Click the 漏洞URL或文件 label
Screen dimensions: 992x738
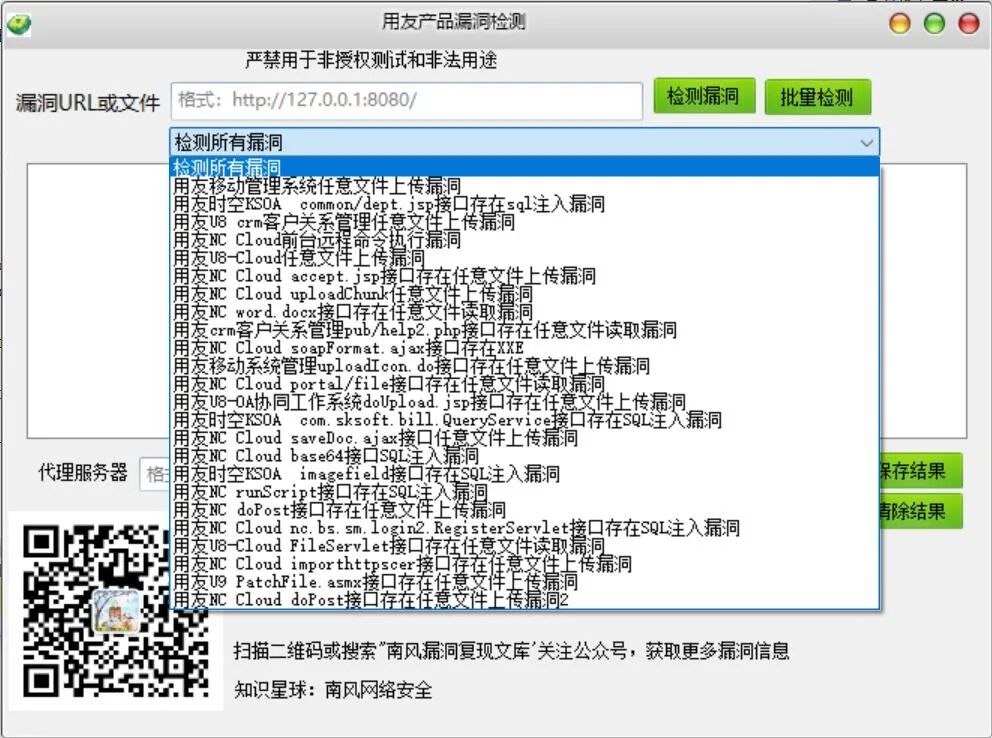point(88,103)
